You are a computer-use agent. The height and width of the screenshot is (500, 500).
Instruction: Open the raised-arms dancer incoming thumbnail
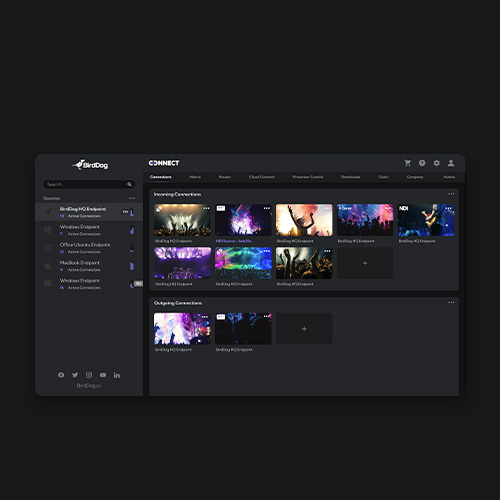(304, 220)
